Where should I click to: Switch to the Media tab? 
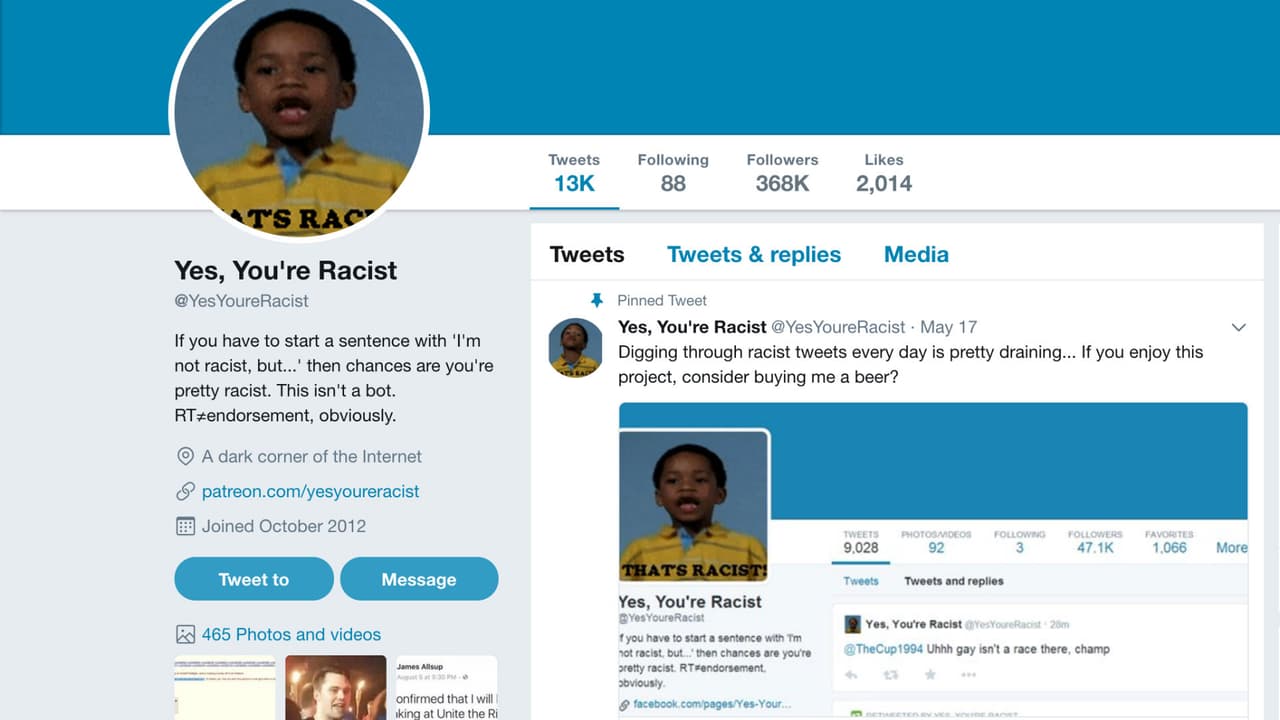pyautogui.click(x=916, y=254)
